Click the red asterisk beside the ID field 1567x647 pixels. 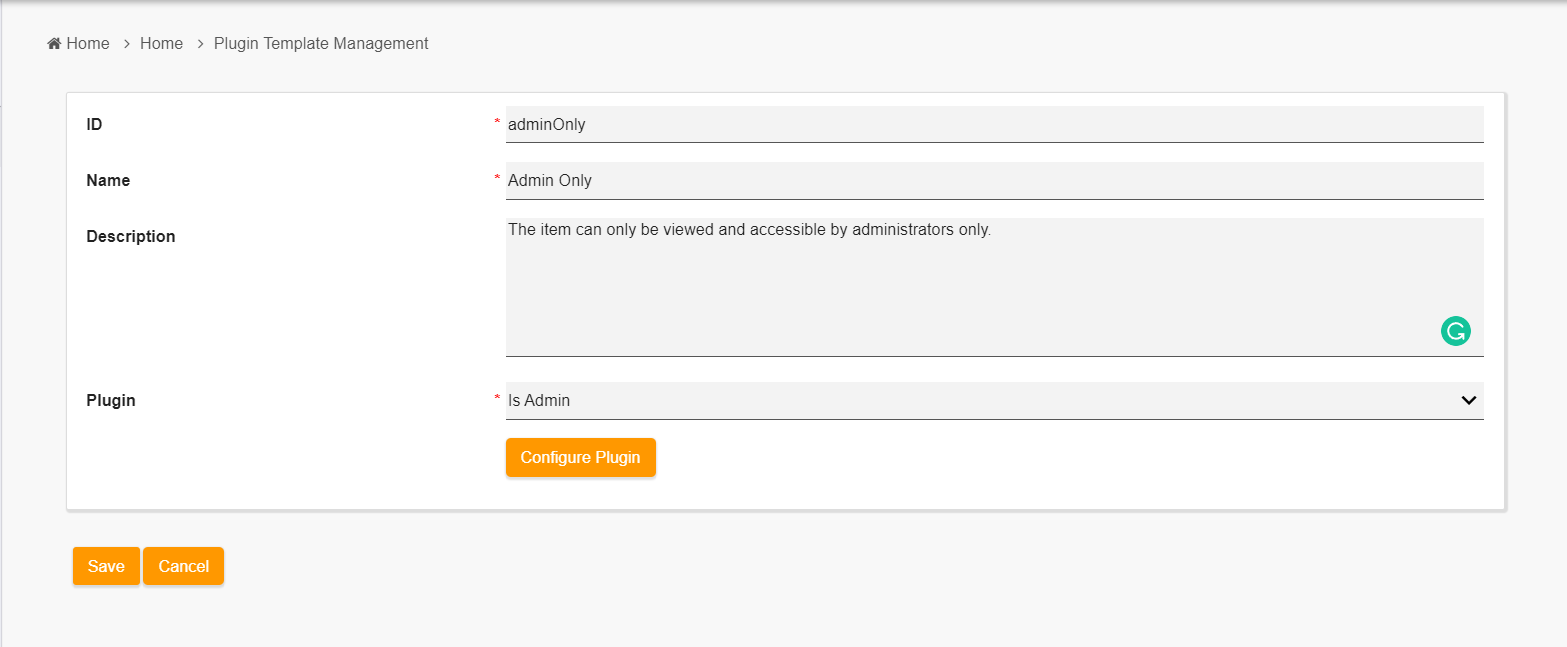(497, 122)
